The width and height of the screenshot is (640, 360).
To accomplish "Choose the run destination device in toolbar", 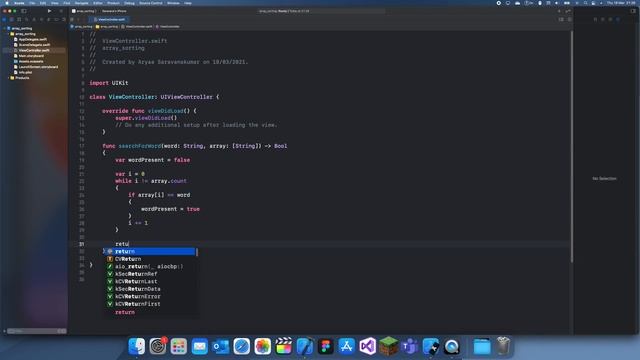I will click(114, 11).
